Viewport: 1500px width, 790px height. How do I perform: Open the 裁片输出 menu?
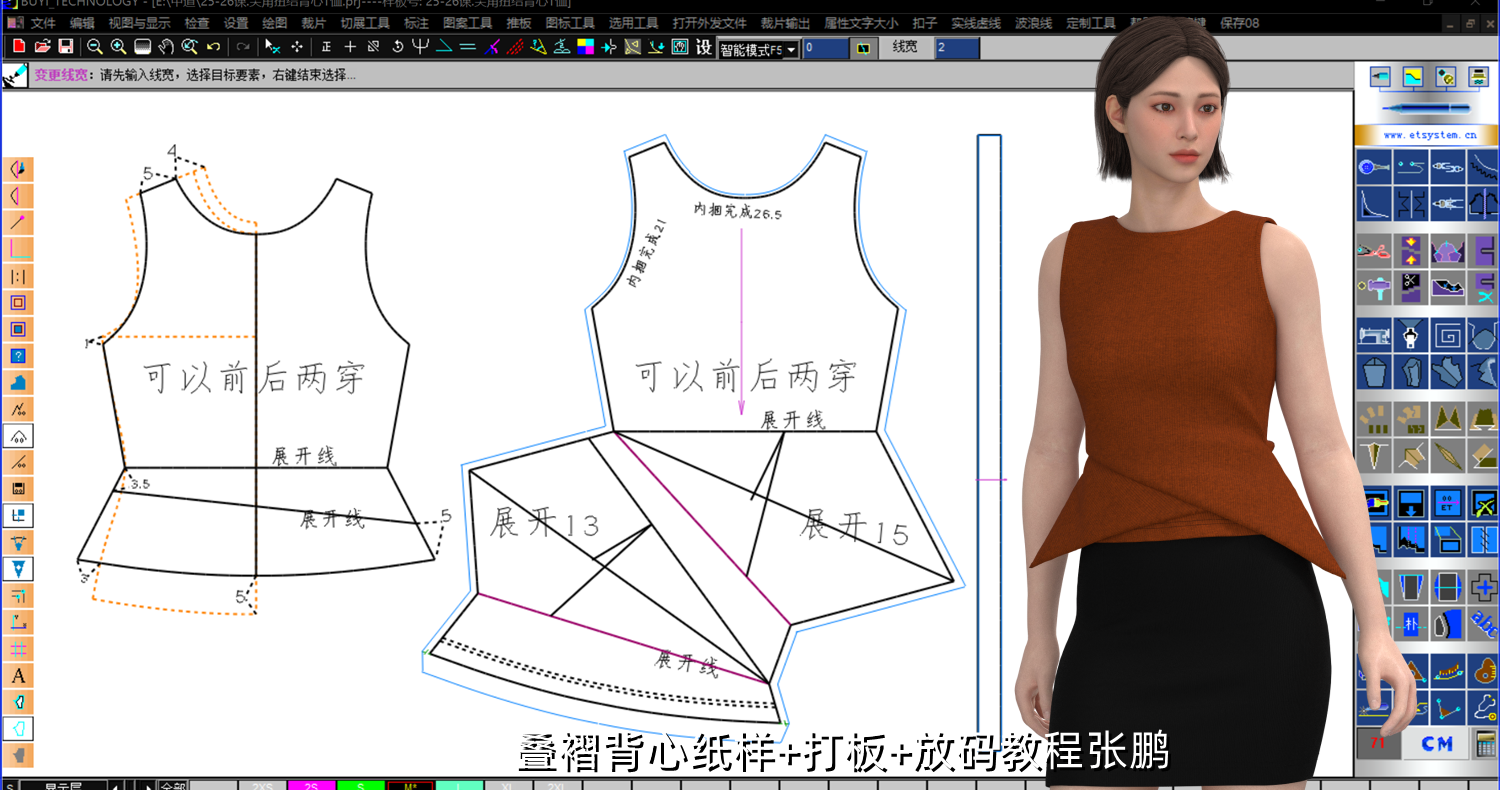coord(785,23)
